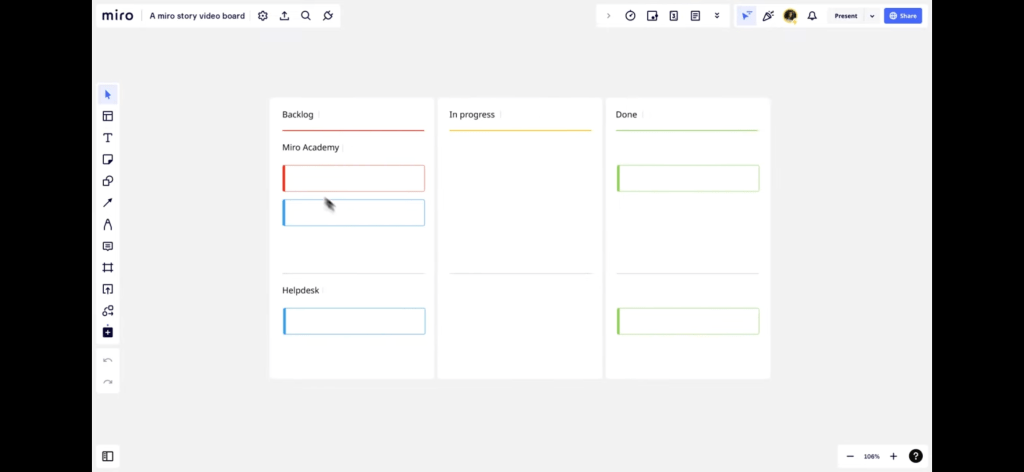Open the reactions party popper icon
Image resolution: width=1024 pixels, height=472 pixels.
click(768, 16)
